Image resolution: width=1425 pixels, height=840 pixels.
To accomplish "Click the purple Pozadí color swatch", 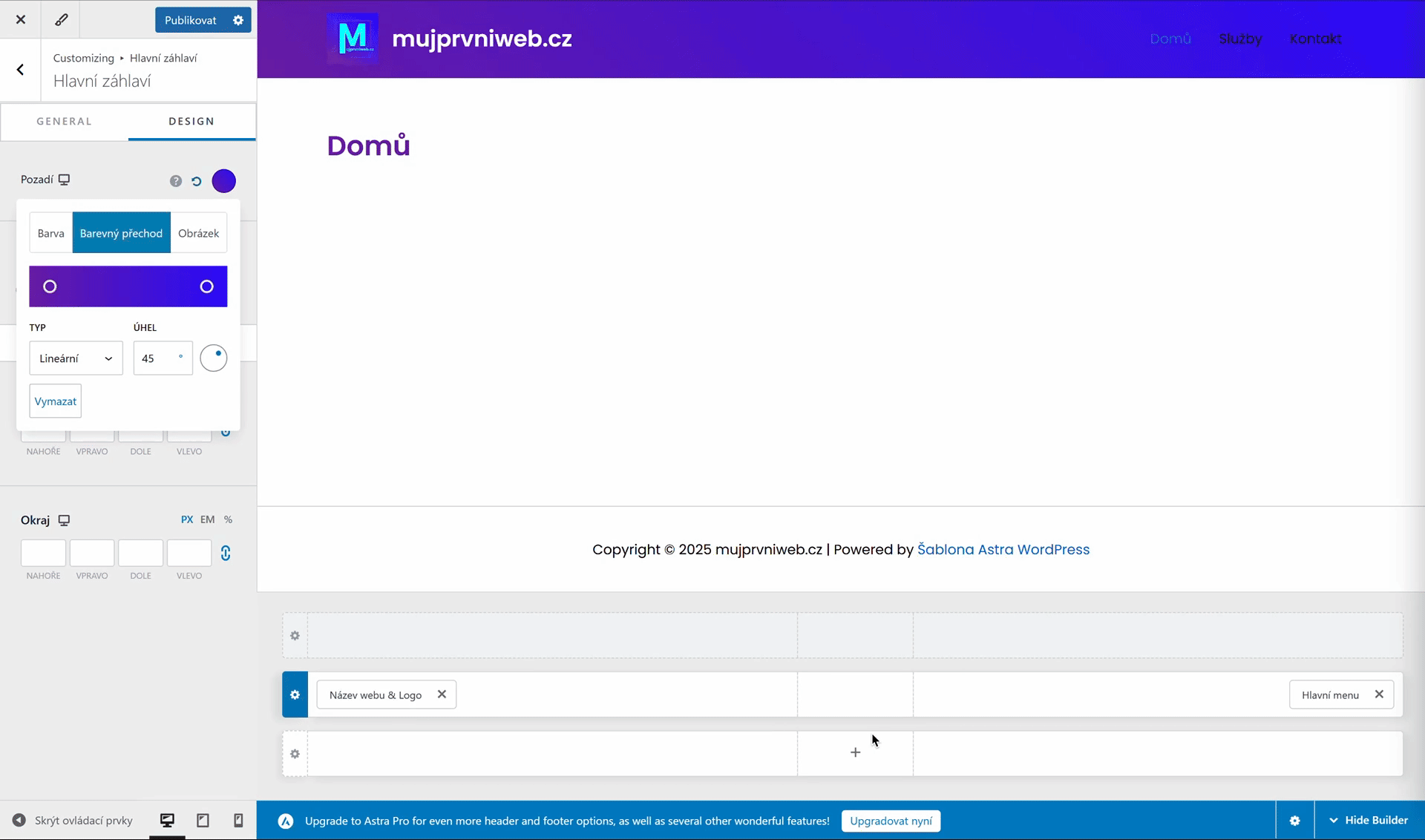I will click(x=223, y=181).
